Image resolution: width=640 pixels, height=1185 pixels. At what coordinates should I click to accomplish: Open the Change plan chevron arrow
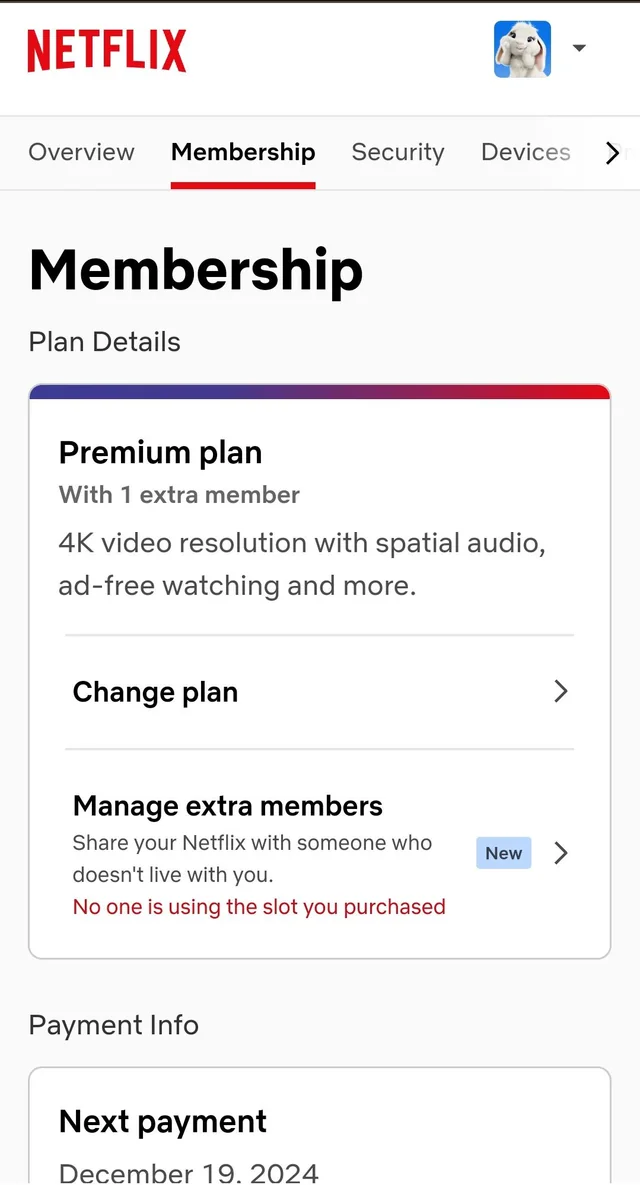tap(561, 691)
